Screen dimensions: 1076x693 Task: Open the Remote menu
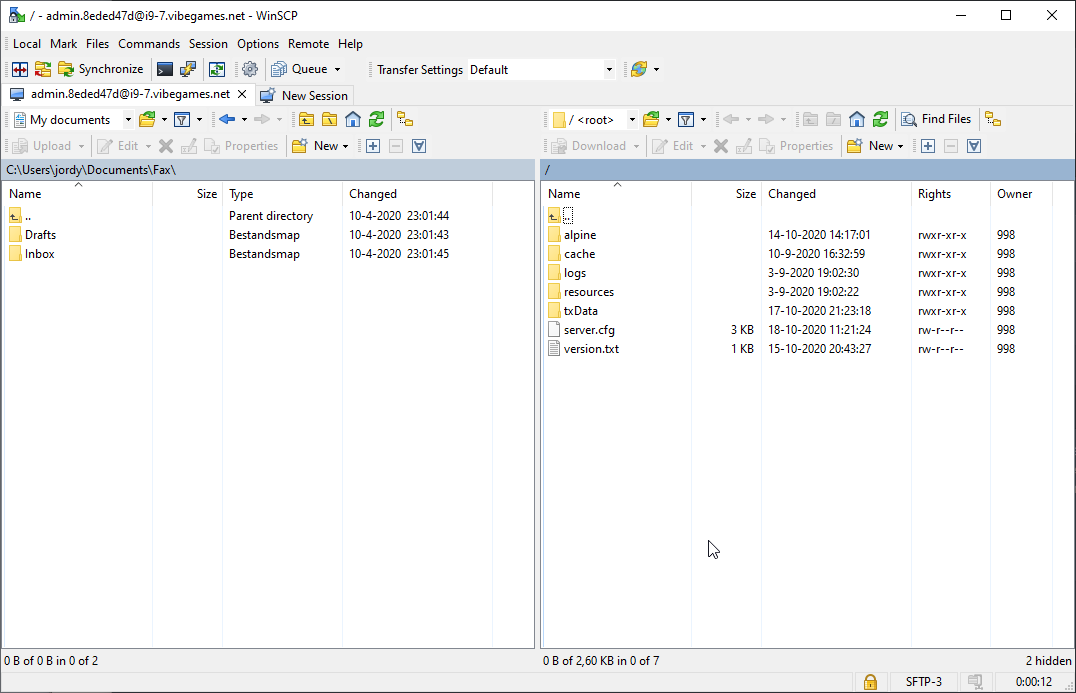coord(308,44)
